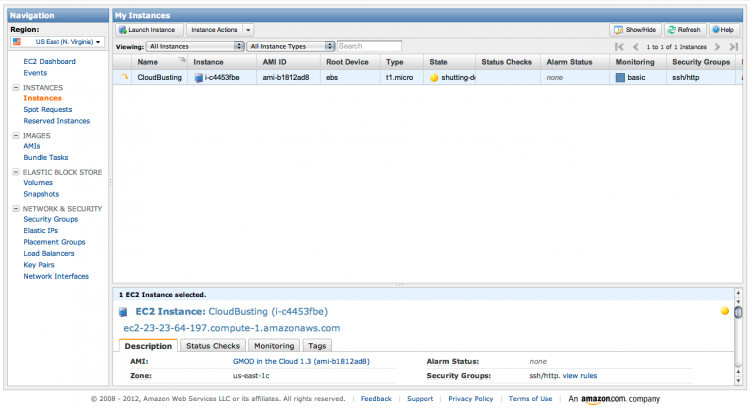This screenshot has width=750, height=409.
Task: Click the basic monitoring icon
Action: coord(620,77)
